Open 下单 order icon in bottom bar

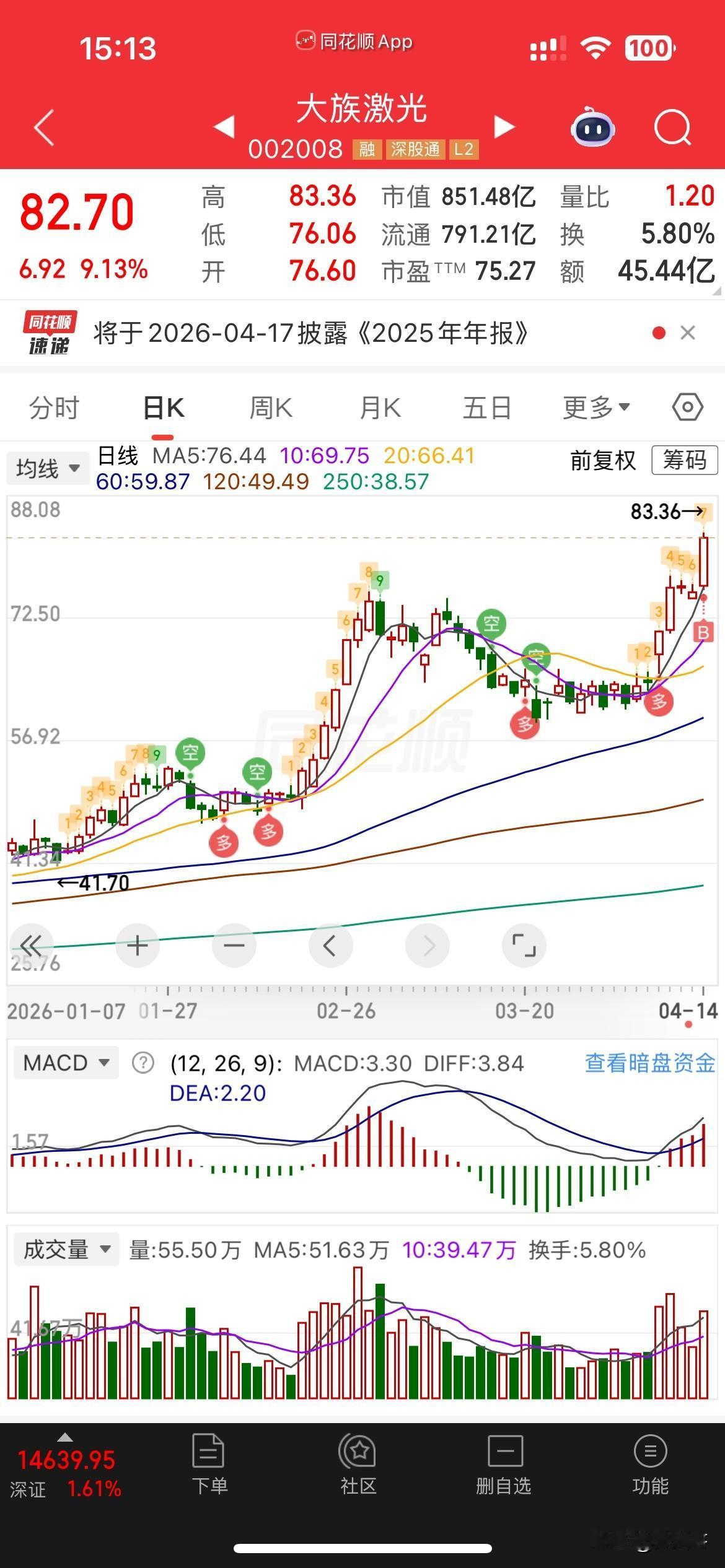pyautogui.click(x=209, y=1450)
